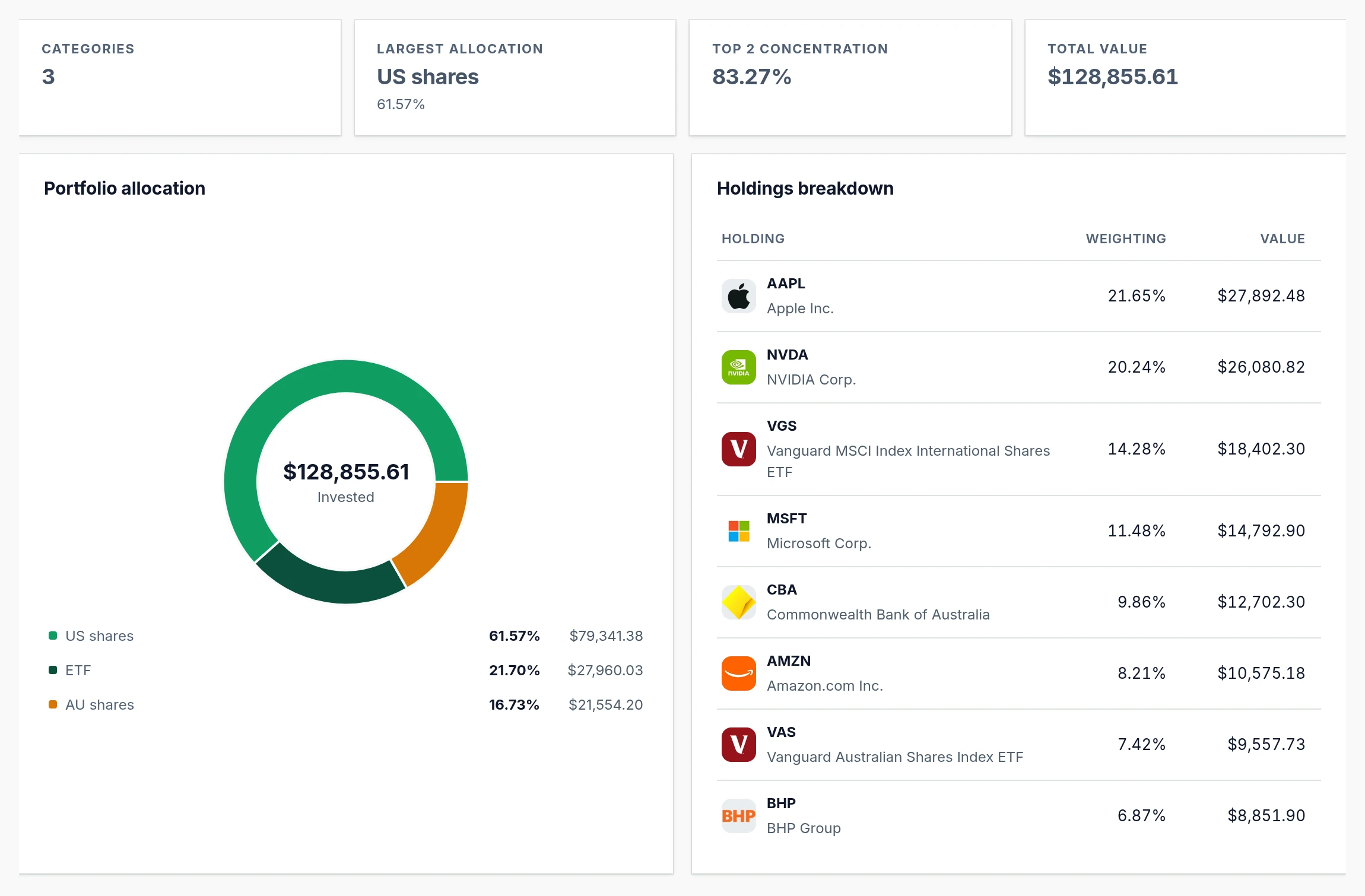
Task: Click the $128,855.61 Invested center total
Action: click(x=346, y=472)
